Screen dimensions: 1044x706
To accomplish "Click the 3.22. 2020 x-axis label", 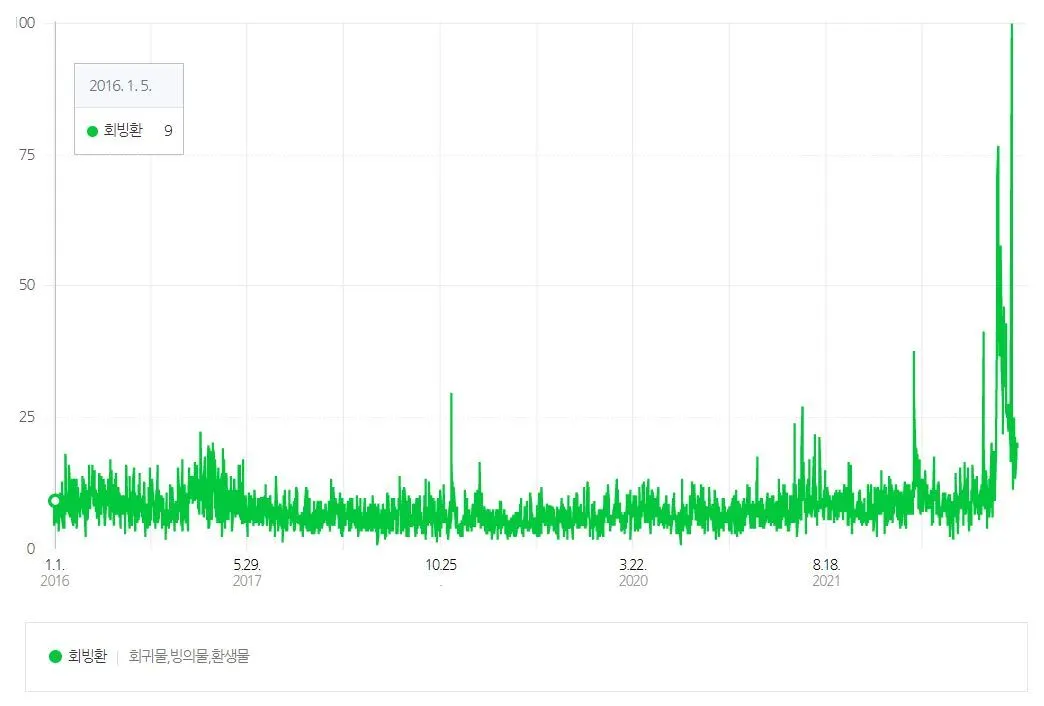I will [x=633, y=573].
